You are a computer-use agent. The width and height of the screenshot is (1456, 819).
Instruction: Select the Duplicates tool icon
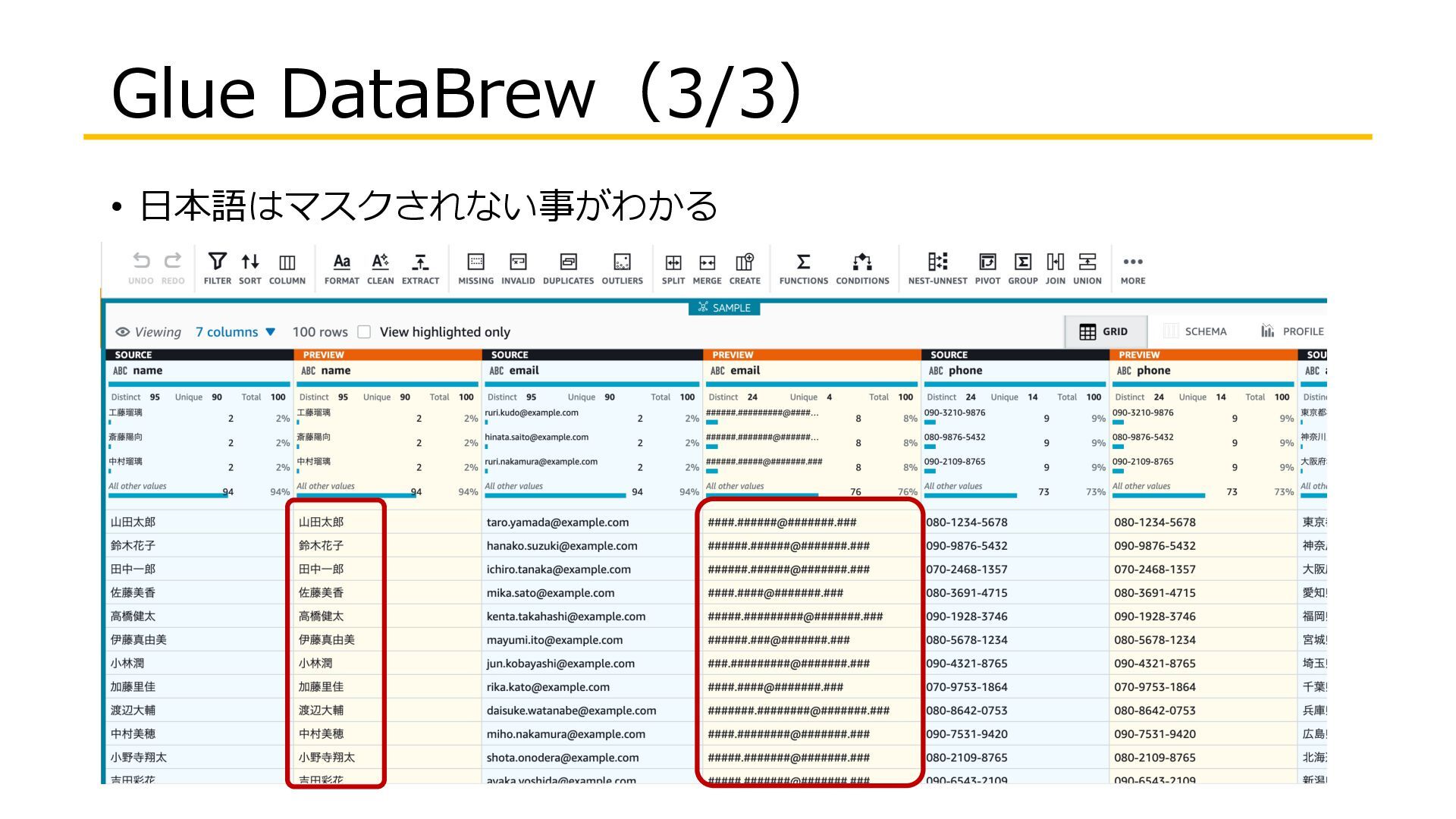tap(568, 262)
